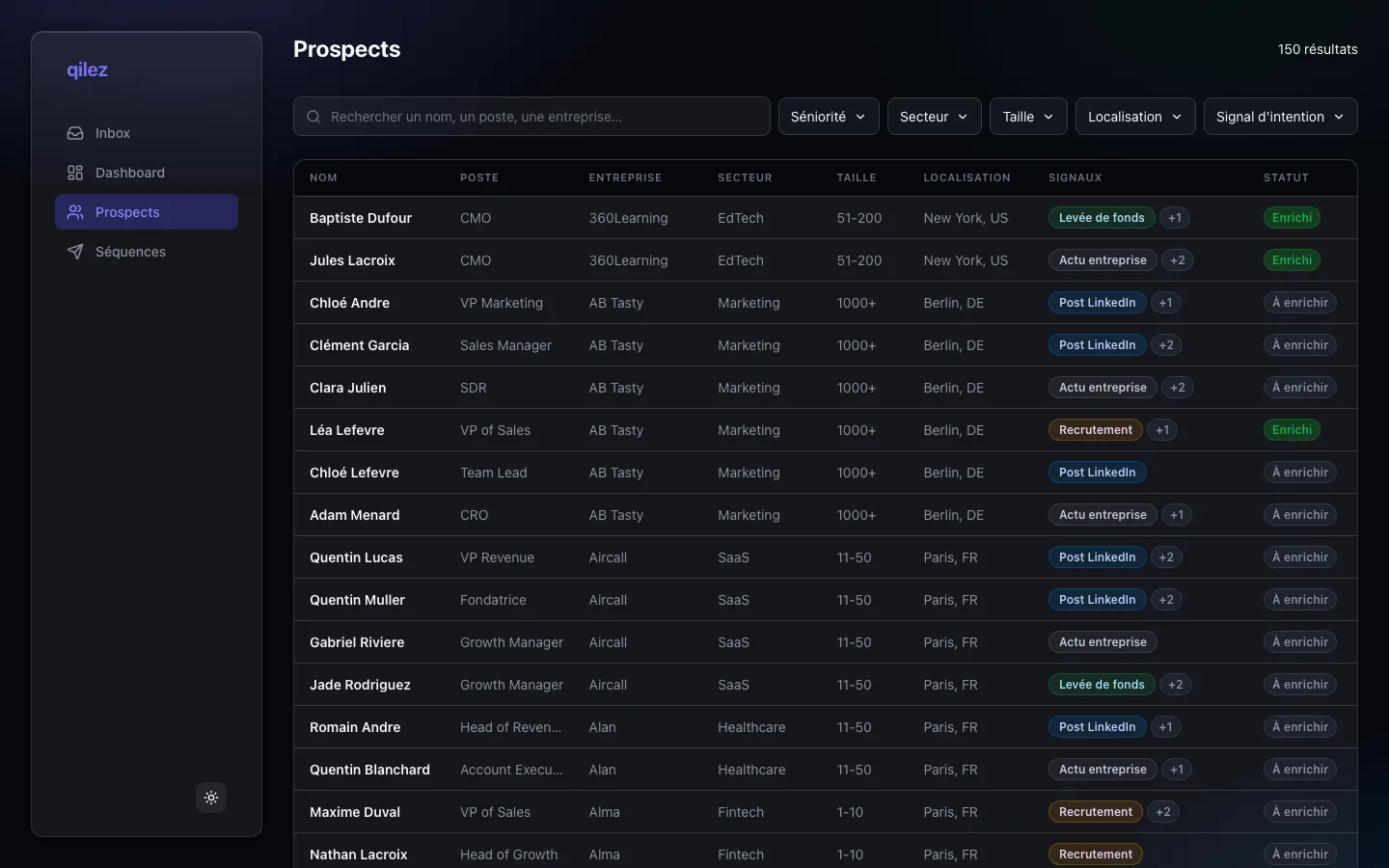Viewport: 1389px width, 868px height.
Task: Click Post LinkedIn badge for Quentin Muller
Action: tap(1098, 600)
